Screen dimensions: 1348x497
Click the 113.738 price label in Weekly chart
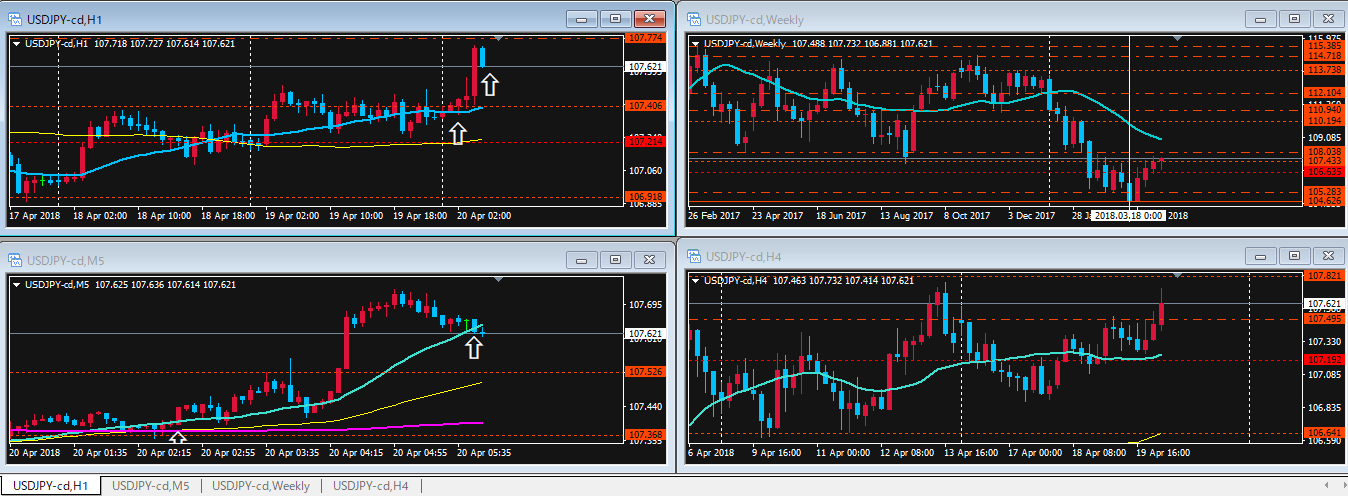[x=1324, y=69]
